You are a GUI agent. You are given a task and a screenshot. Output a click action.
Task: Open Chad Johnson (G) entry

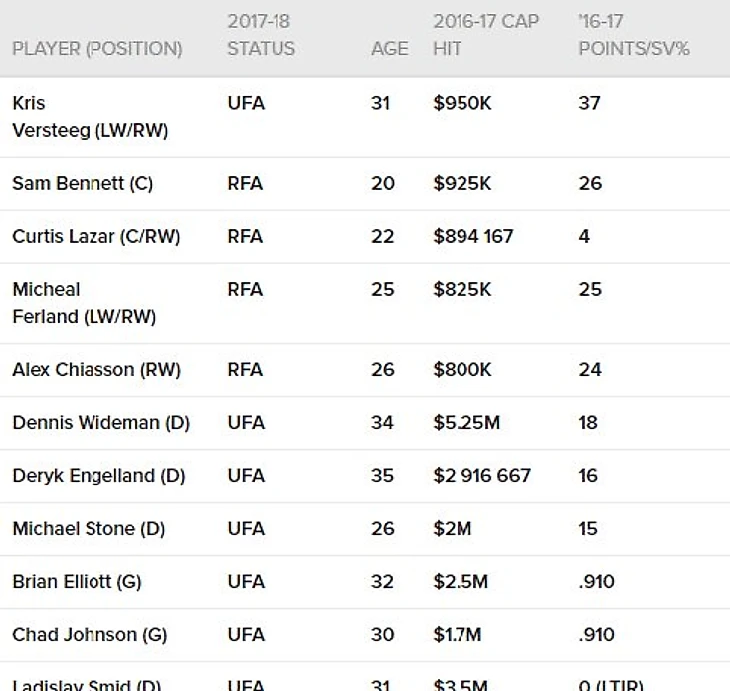pos(89,634)
